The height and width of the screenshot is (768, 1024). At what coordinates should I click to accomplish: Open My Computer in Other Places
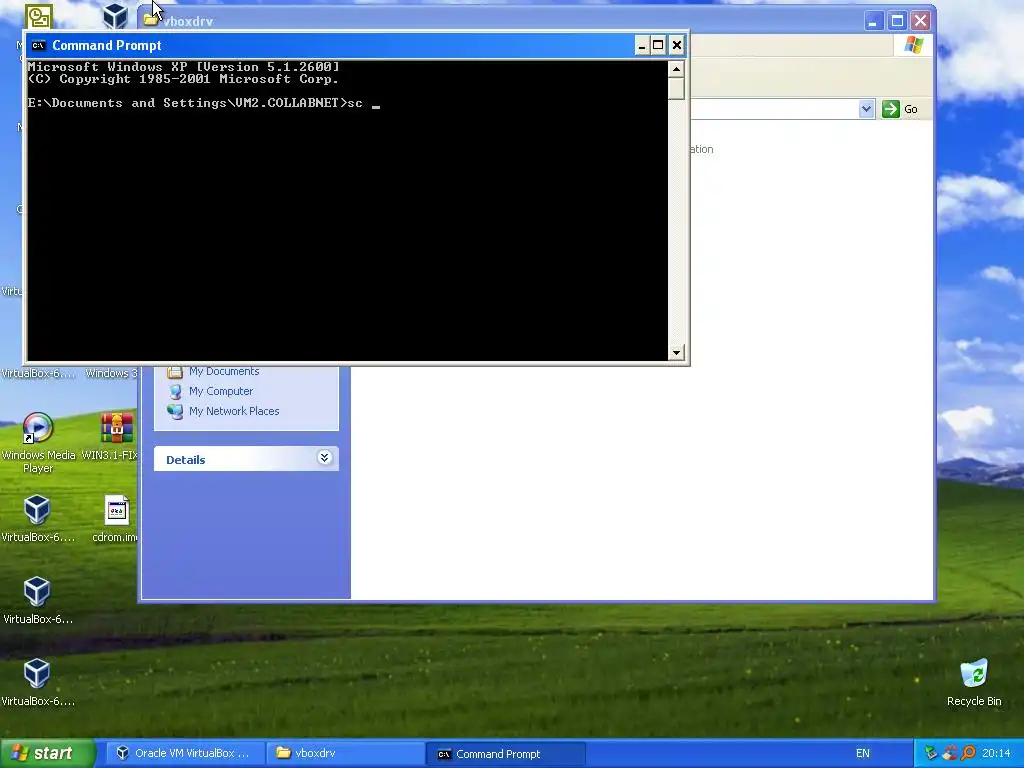coord(221,391)
